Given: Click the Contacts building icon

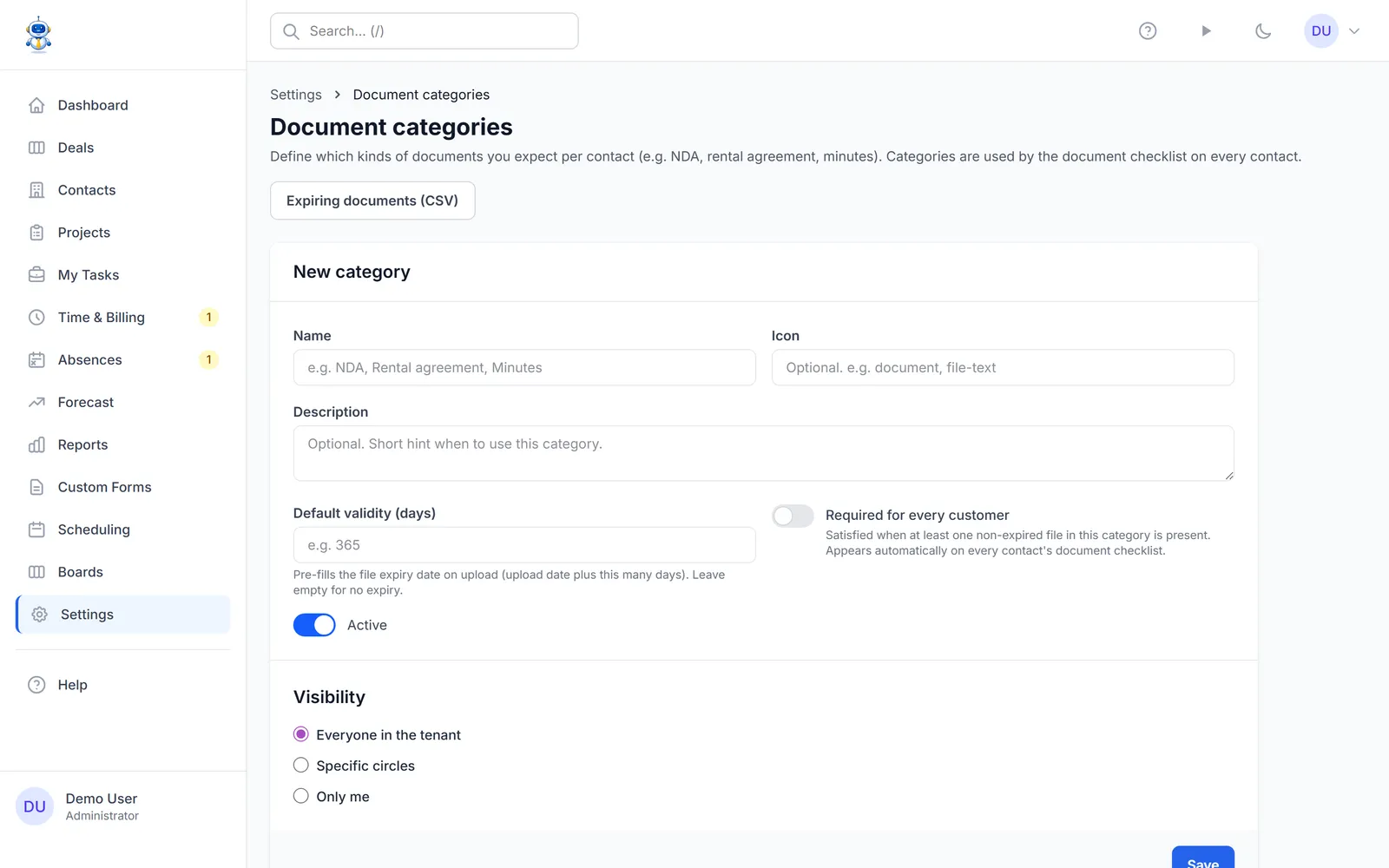Looking at the screenshot, I should (36, 190).
